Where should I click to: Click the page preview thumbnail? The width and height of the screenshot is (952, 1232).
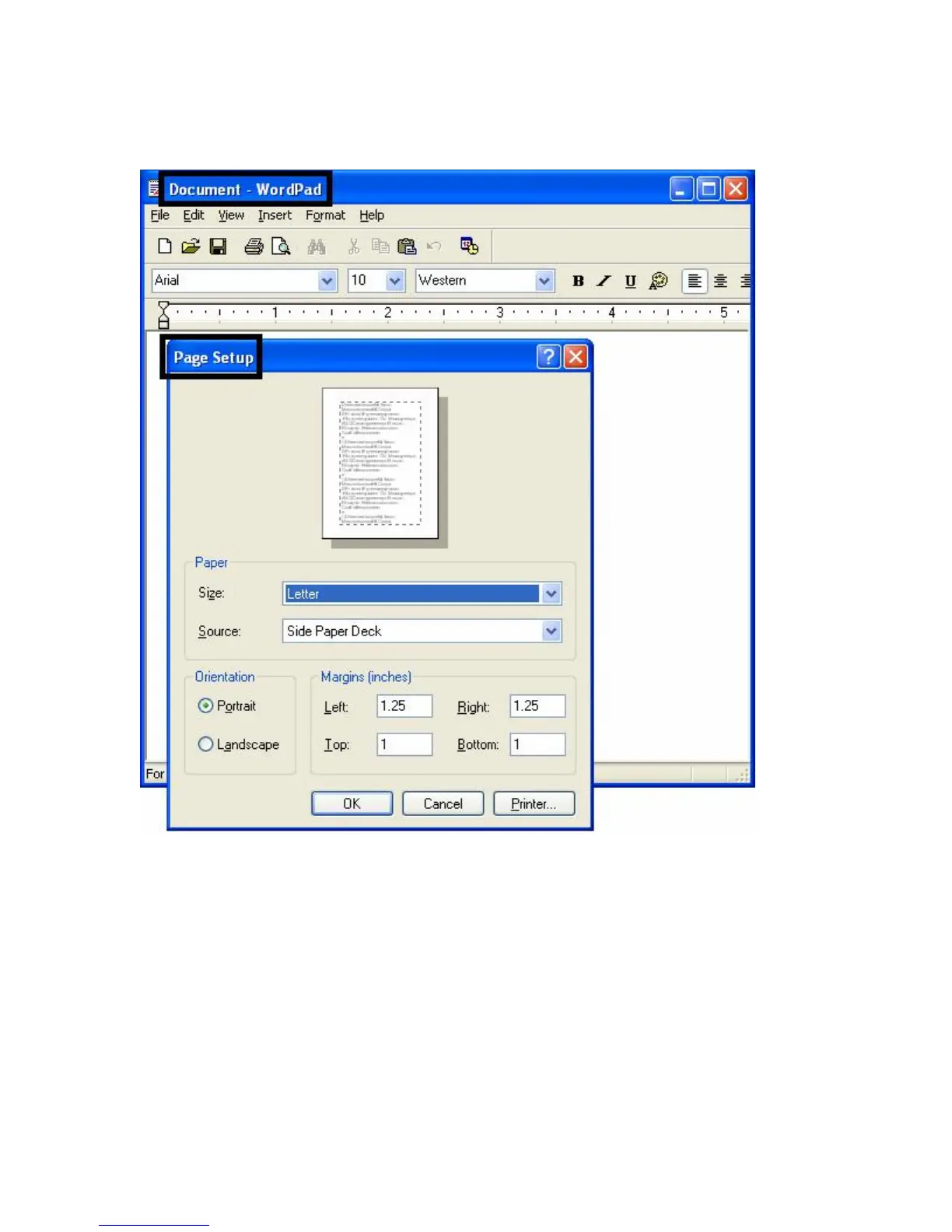tap(380, 464)
